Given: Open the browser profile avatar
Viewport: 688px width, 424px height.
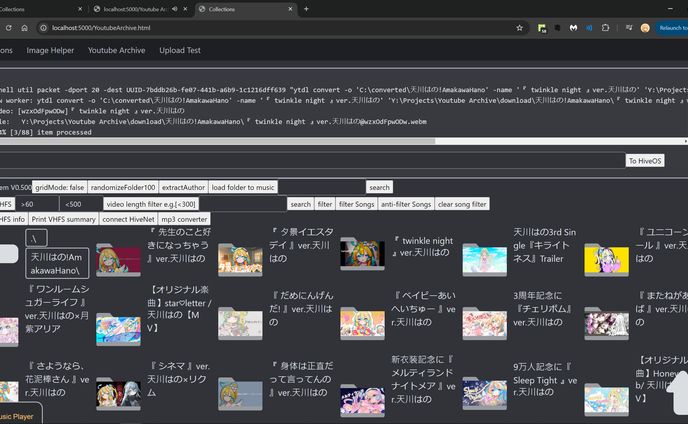Looking at the screenshot, I should click(x=645, y=28).
